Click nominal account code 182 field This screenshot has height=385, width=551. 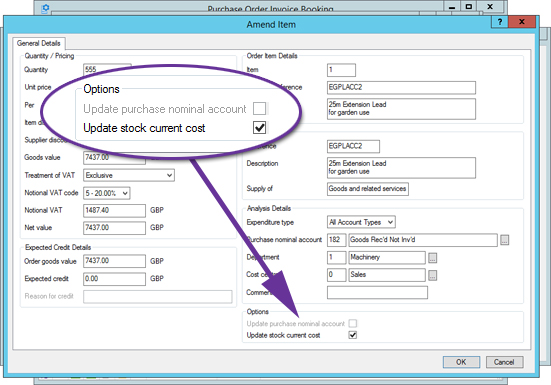coord(336,240)
